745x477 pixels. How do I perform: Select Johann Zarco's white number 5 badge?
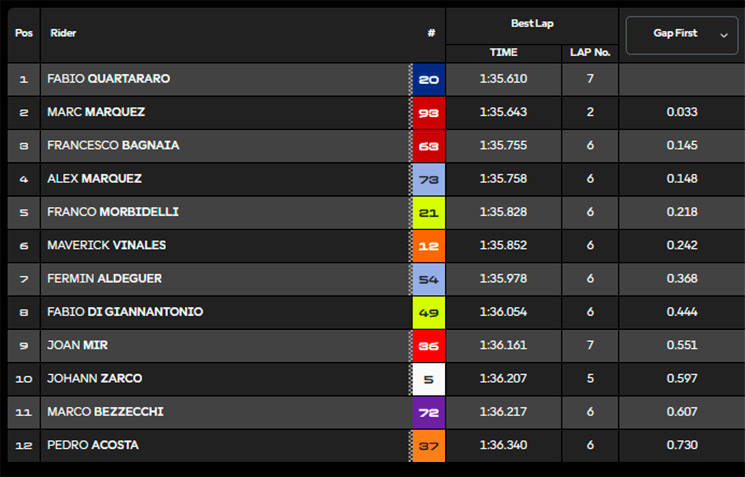pos(429,379)
